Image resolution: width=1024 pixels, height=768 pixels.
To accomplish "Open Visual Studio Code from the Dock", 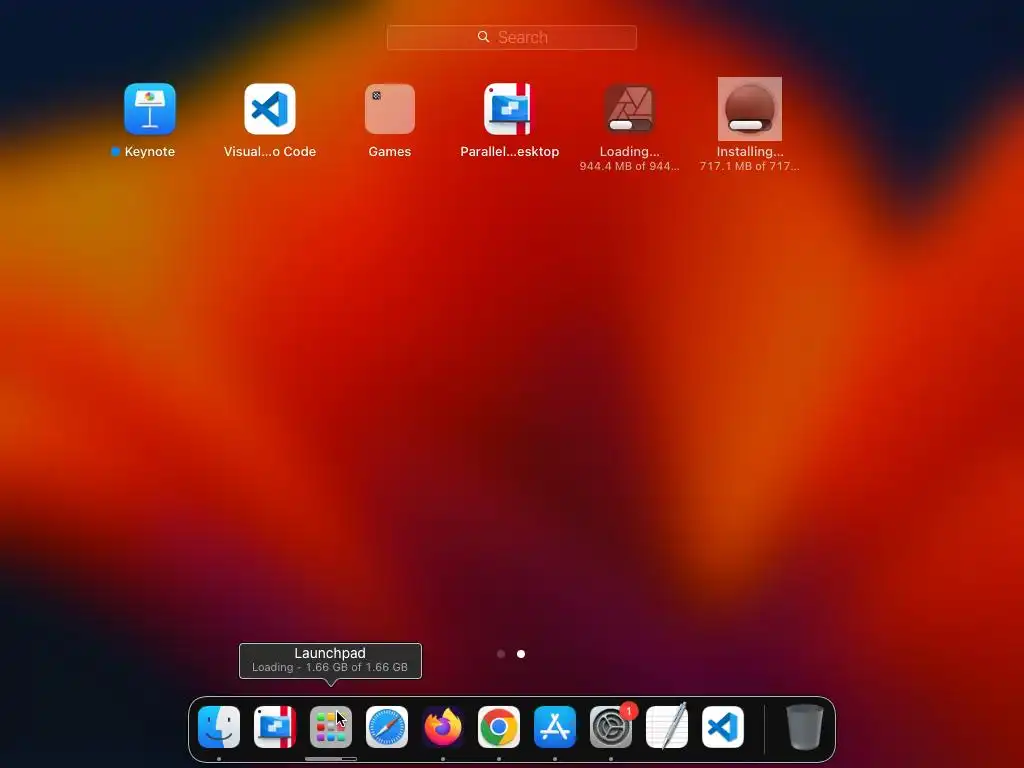I will pos(723,727).
